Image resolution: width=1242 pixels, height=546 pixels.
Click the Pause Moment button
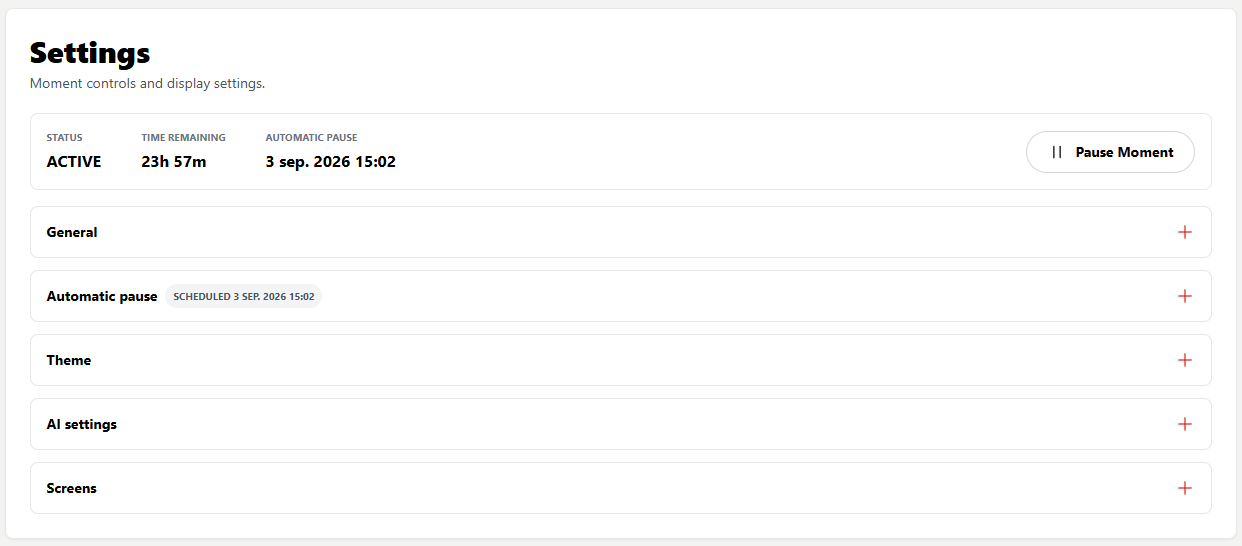(1110, 152)
